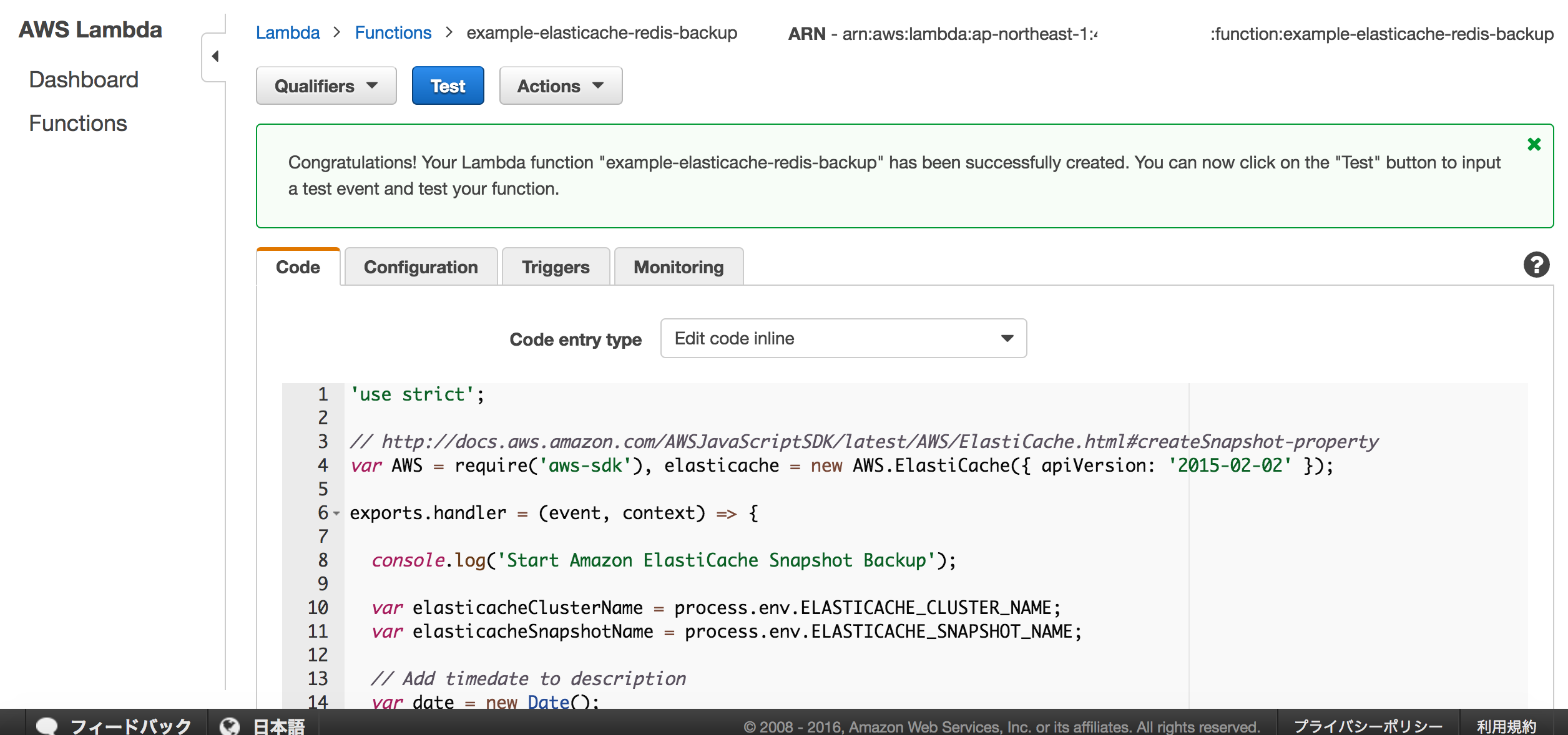Fold code at line 6 arrow
This screenshot has width=1568, height=735.
click(x=336, y=514)
